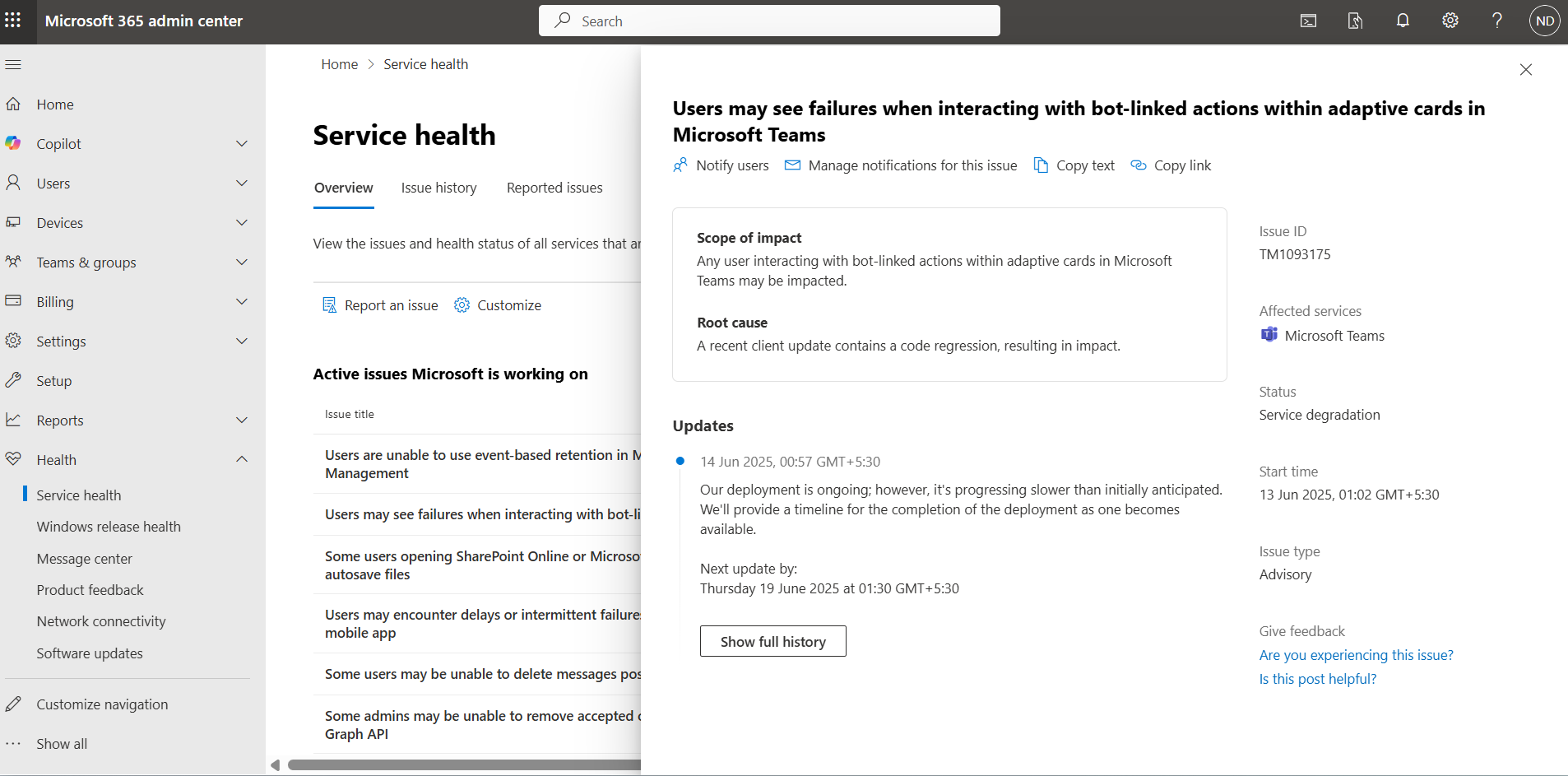Open the help question mark icon
Screen dimensions: 1568x776
pyautogui.click(x=1497, y=21)
